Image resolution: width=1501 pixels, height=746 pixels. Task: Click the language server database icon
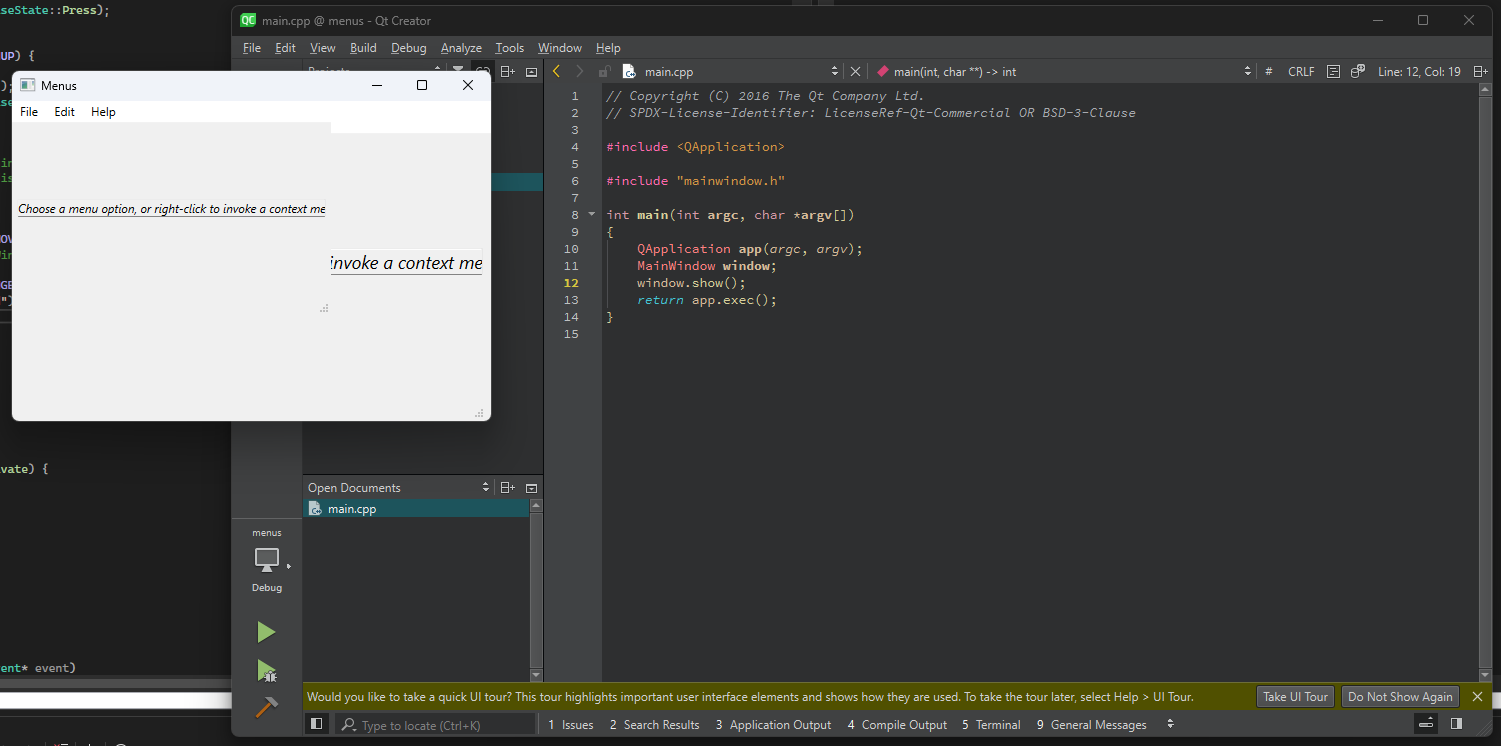pyautogui.click(x=1358, y=71)
